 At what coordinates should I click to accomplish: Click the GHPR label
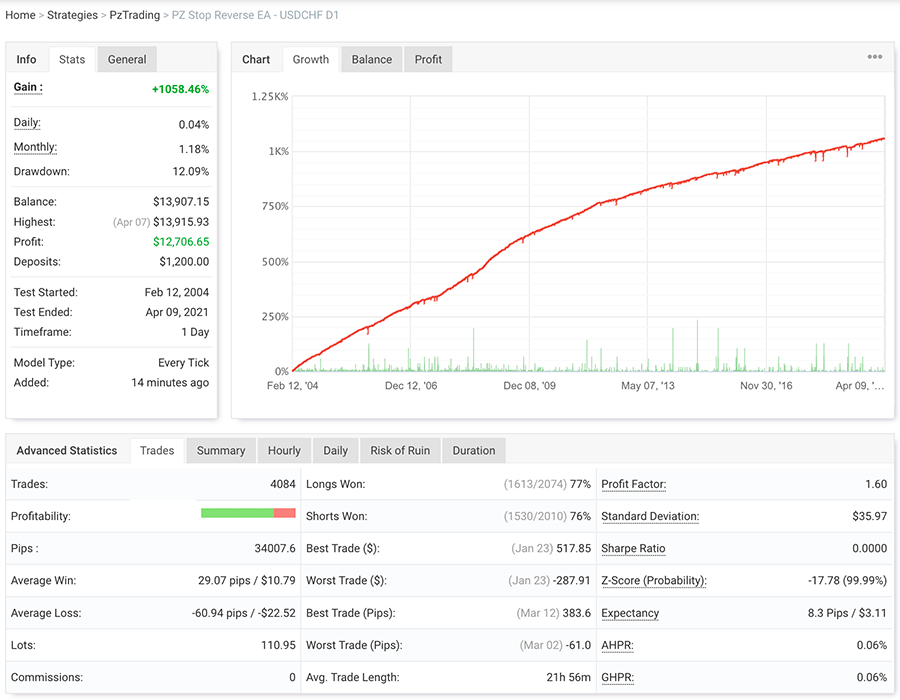[x=617, y=678]
